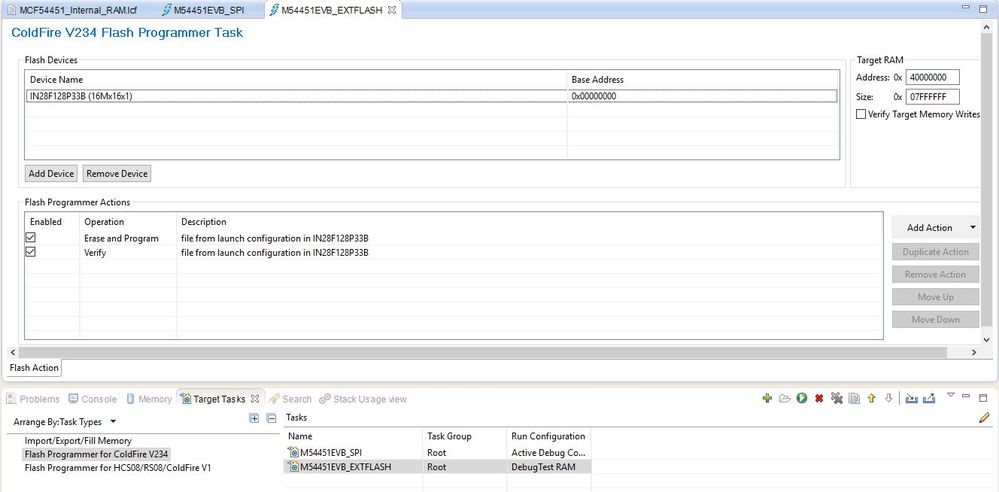Expand all task types with plus icon

coord(254,418)
